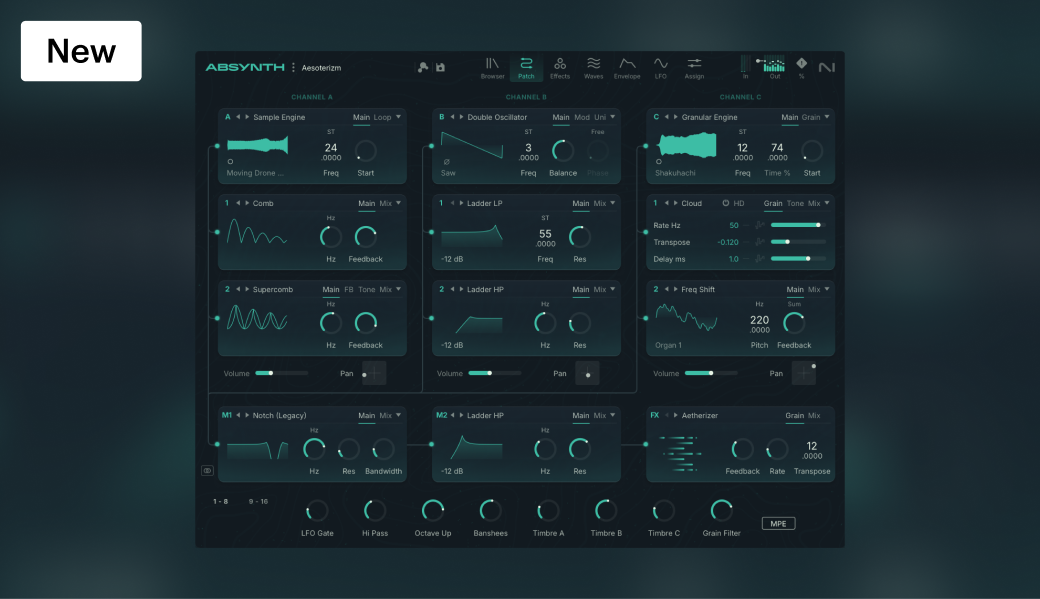Toggle oscillator B module on or off
Screen dimensions: 1040x599
tap(442, 117)
